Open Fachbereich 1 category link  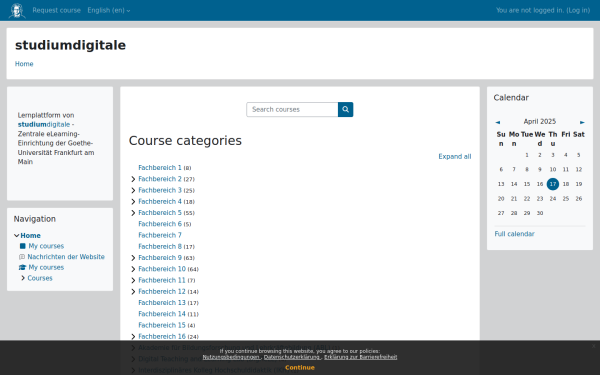pyautogui.click(x=160, y=168)
